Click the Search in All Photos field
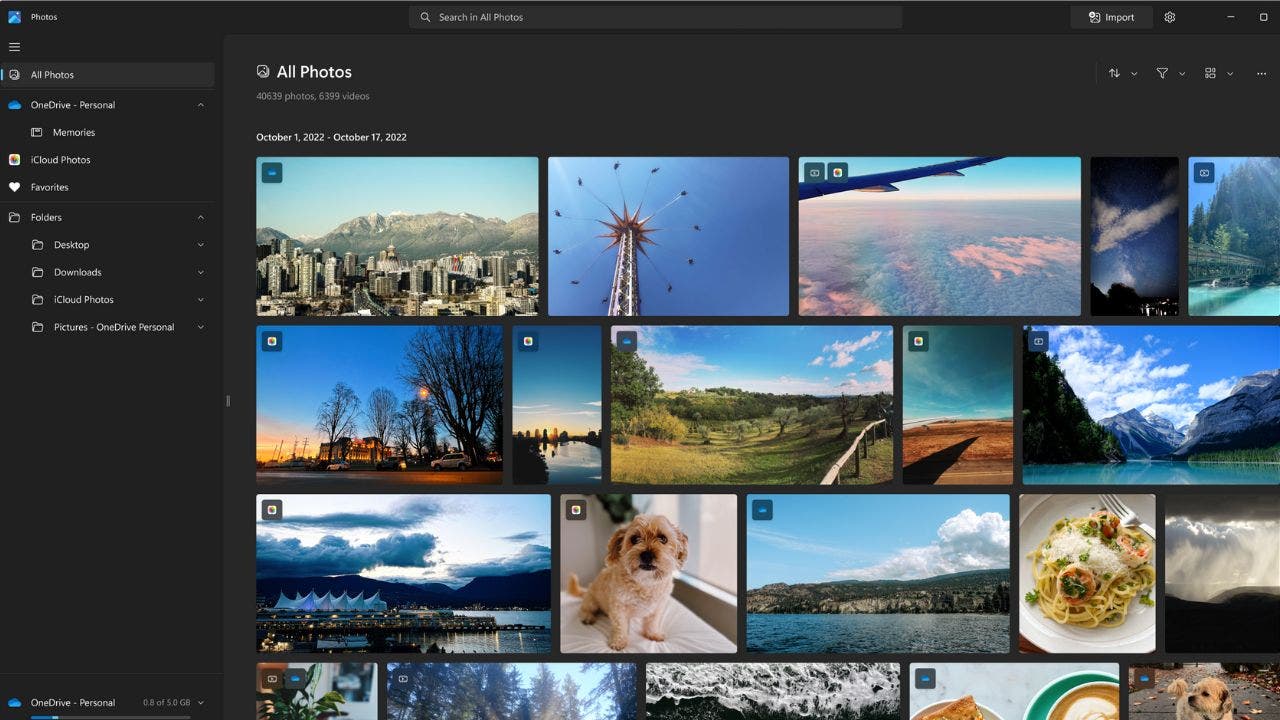 [655, 17]
